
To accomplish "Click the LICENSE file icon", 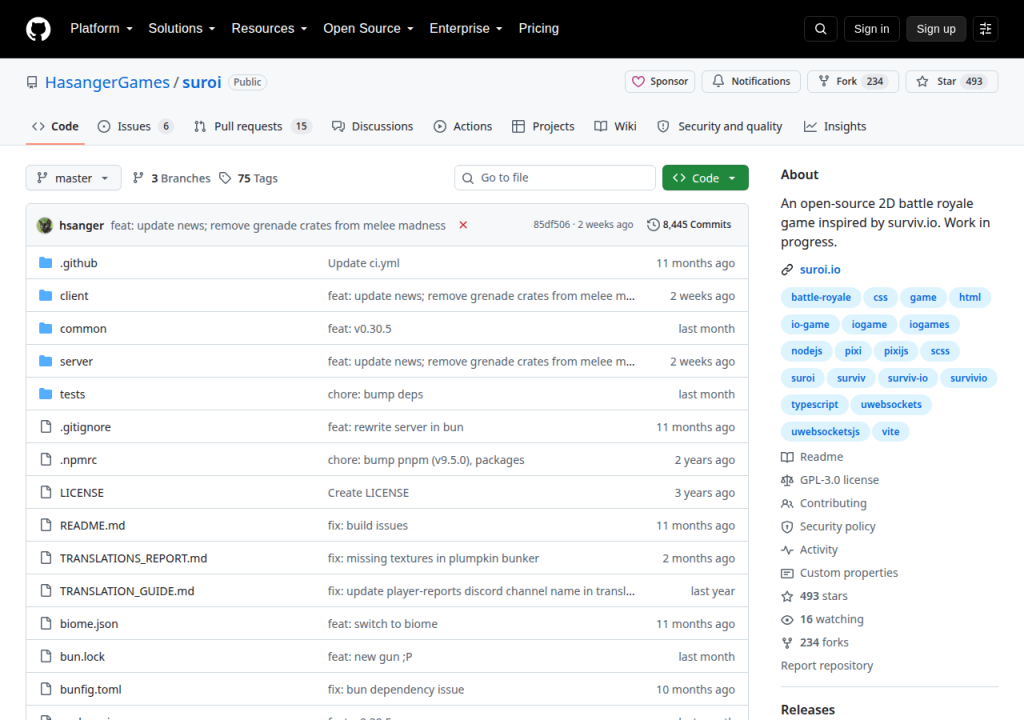I will pyautogui.click(x=46, y=492).
